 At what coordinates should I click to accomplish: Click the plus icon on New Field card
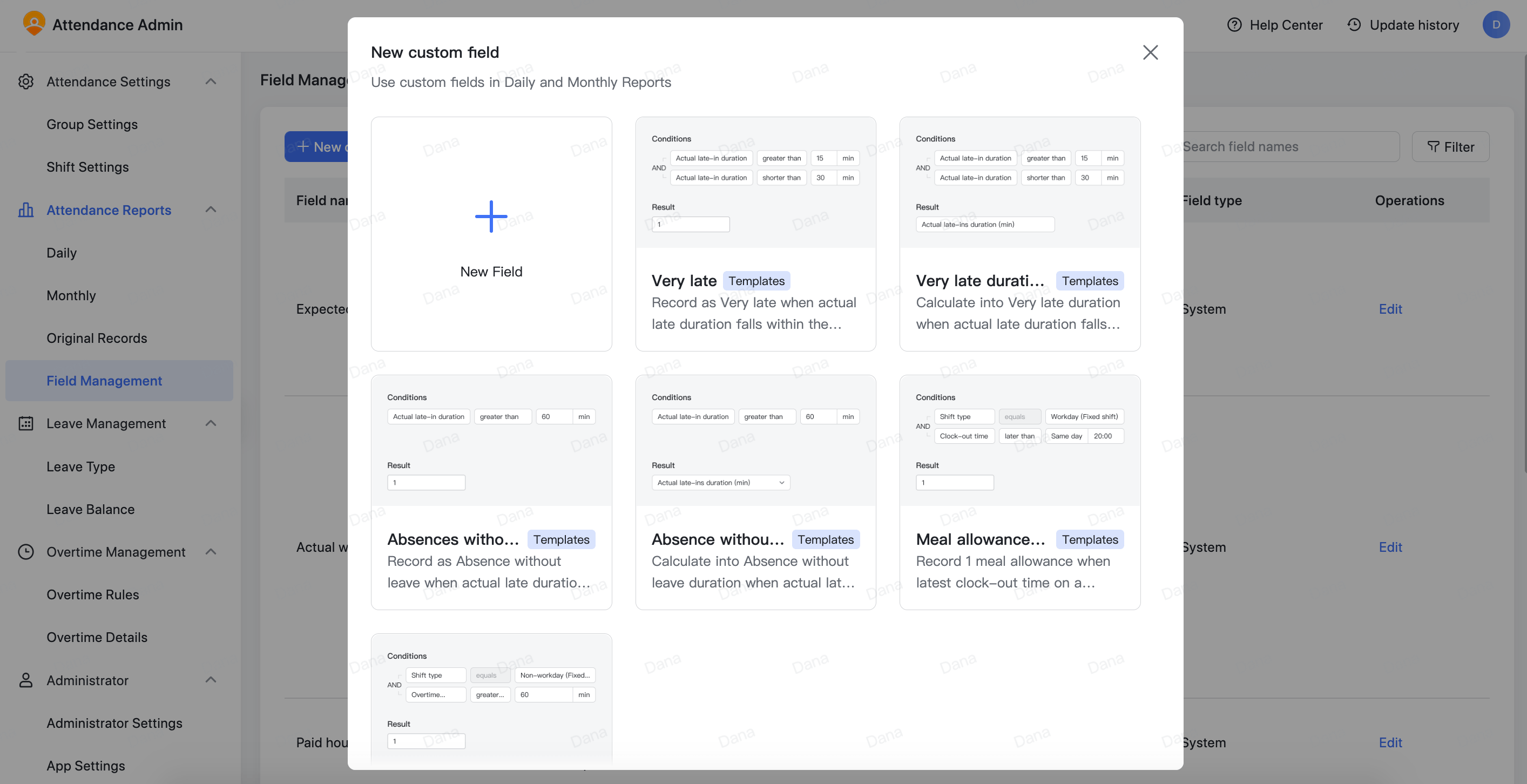tap(491, 215)
